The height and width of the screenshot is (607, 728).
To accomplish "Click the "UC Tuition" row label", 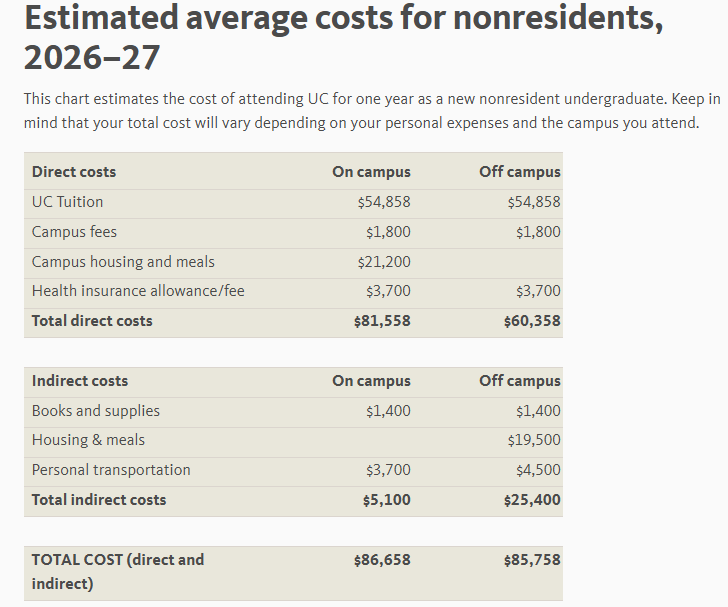I will [67, 202].
